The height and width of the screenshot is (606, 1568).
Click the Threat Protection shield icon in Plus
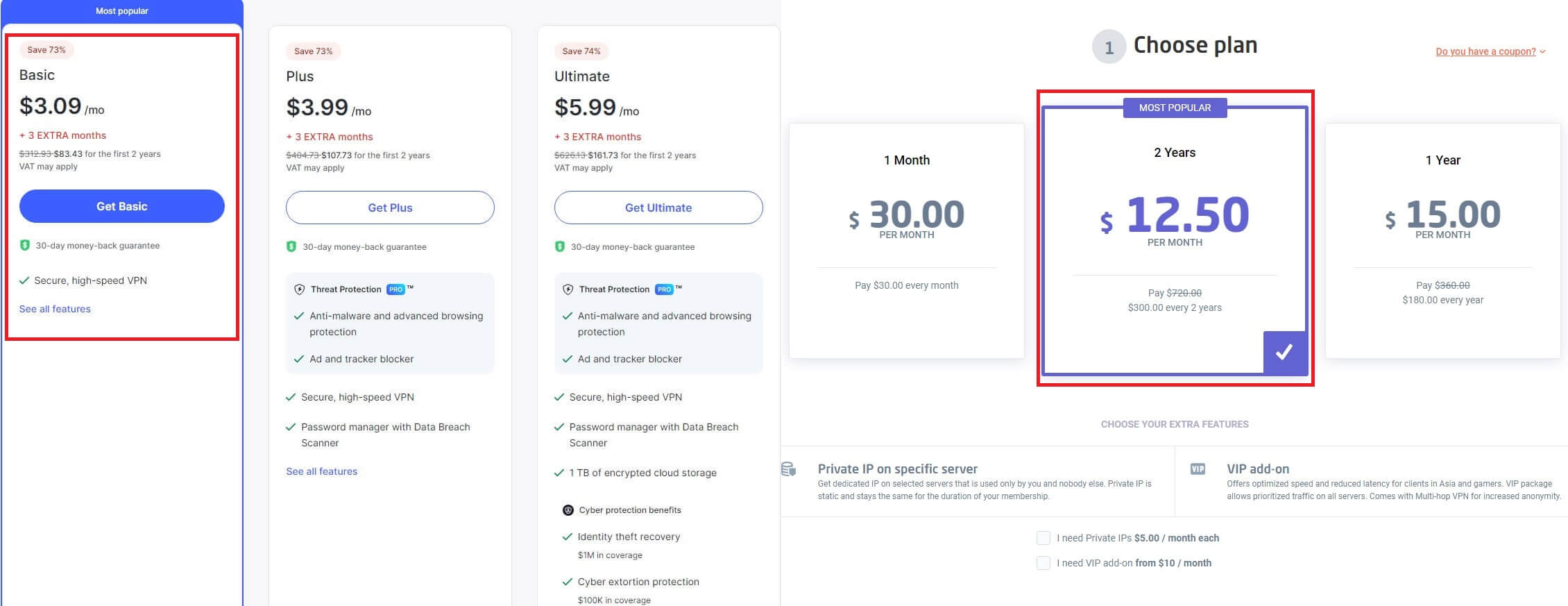300,289
